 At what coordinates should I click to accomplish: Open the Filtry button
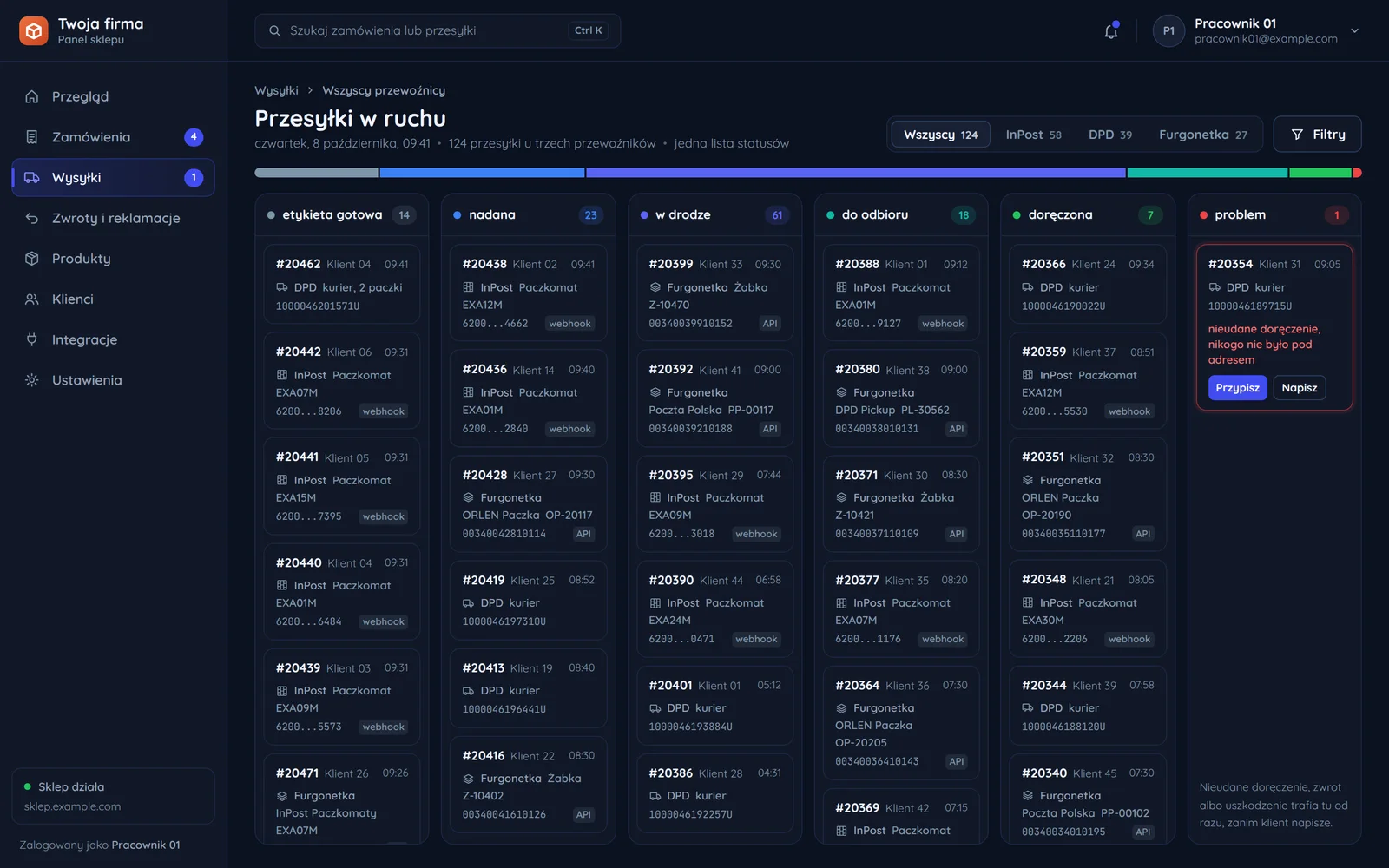[1317, 135]
